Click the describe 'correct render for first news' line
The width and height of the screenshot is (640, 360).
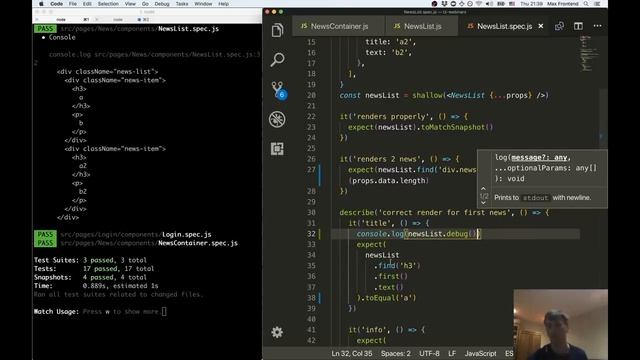click(x=444, y=213)
